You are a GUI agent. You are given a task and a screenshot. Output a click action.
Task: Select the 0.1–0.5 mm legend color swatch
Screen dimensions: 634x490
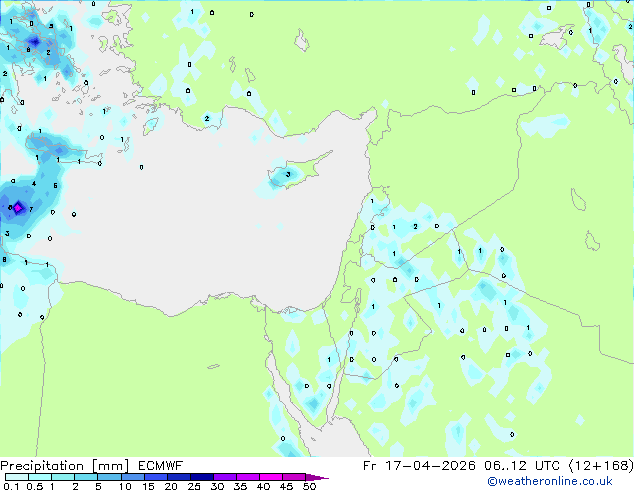tap(17, 477)
